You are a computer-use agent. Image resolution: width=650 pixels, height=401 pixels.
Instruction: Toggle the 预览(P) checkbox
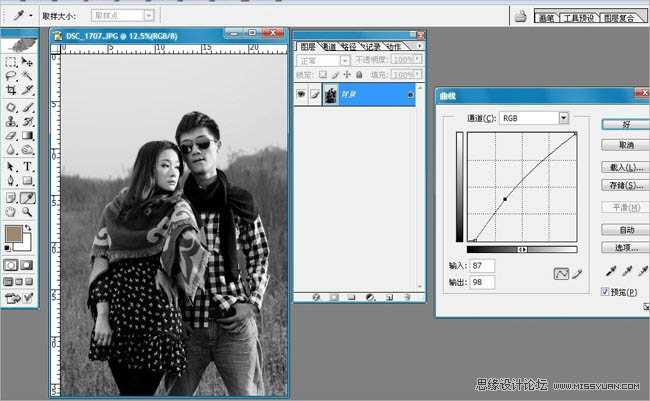point(605,292)
